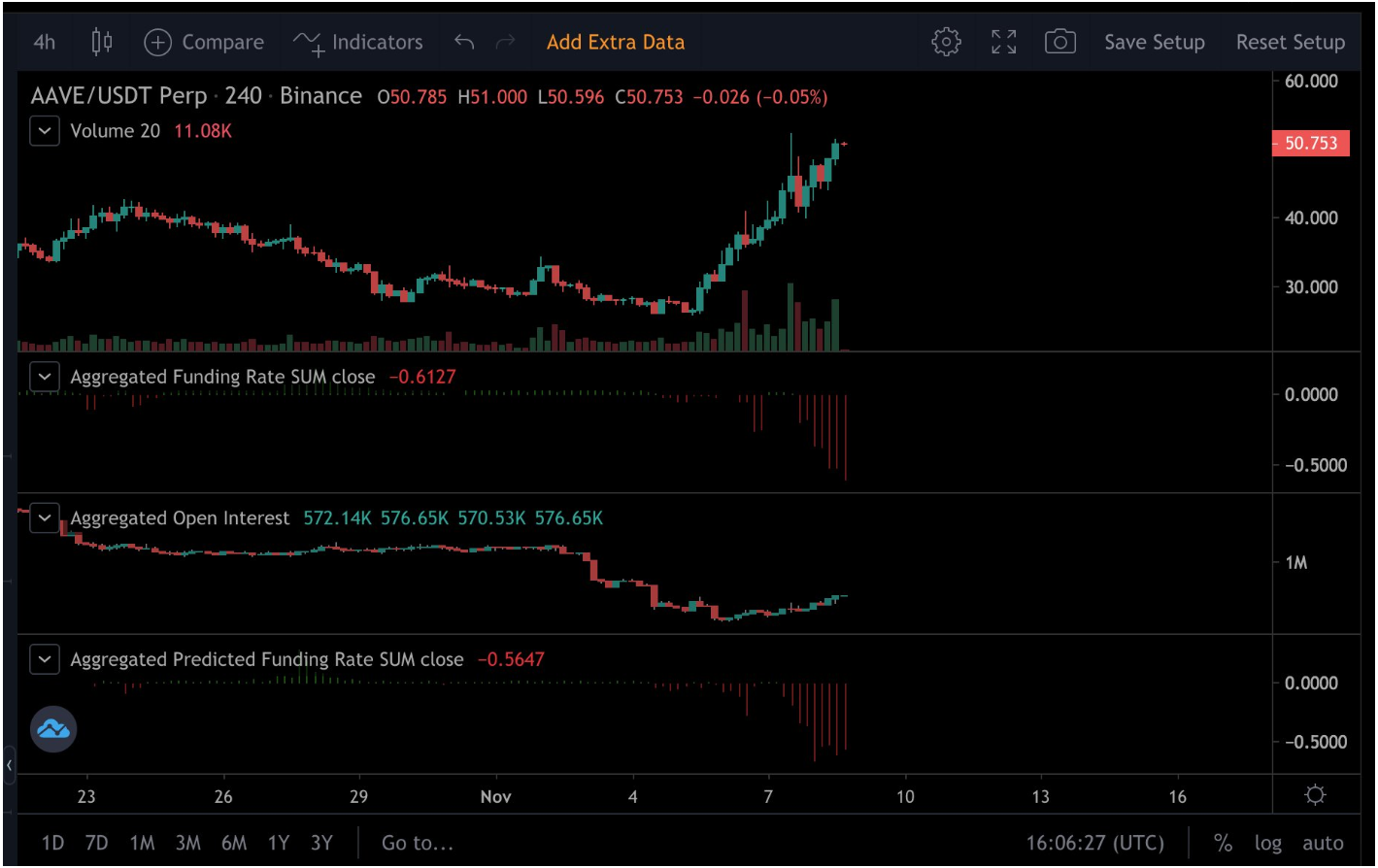This screenshot has height=868, width=1378.
Task: Toggle percent scale mode
Action: 1223,843
